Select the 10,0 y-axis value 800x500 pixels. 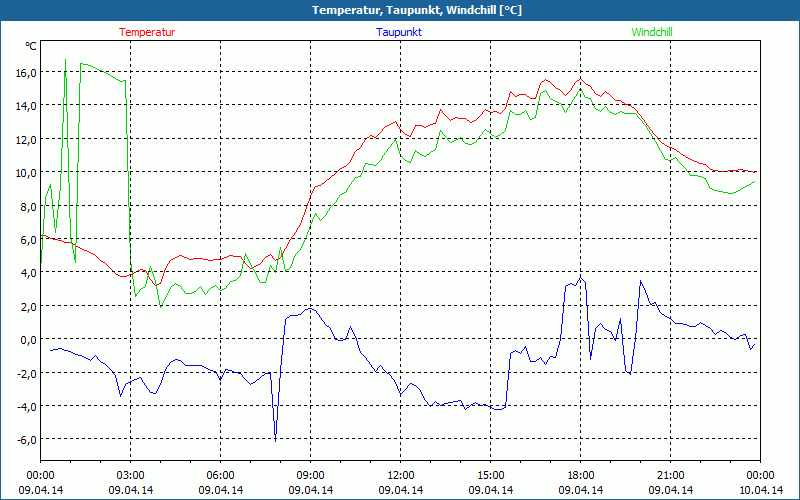(26, 172)
